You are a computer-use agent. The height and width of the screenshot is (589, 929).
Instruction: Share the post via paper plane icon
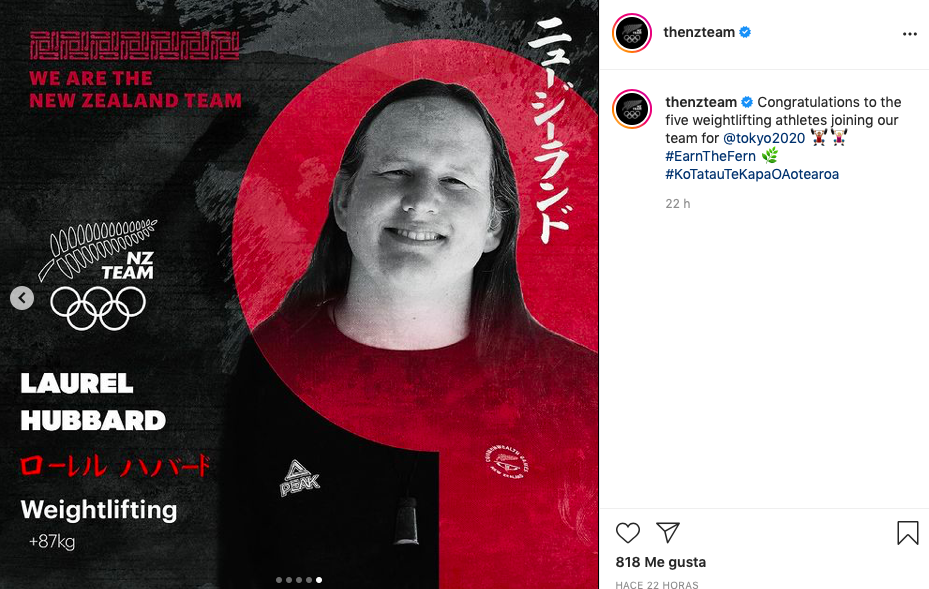668,532
